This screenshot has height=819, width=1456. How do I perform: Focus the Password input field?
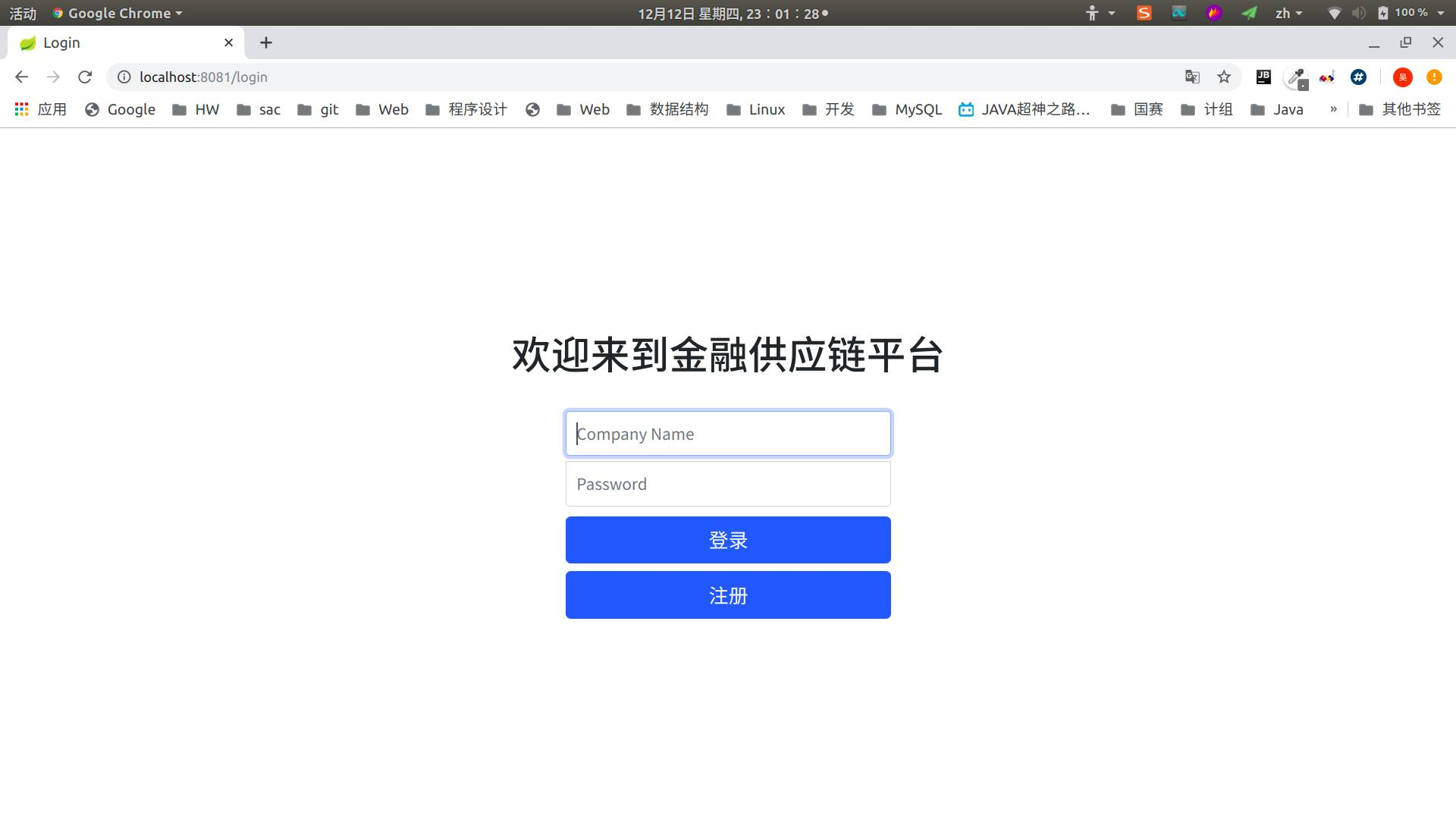pos(728,484)
